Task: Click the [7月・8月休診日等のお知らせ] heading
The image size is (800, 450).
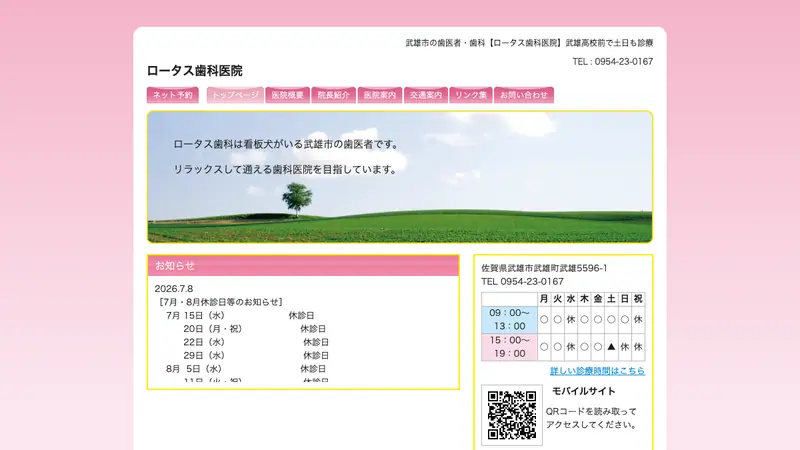Action: pyautogui.click(x=220, y=302)
